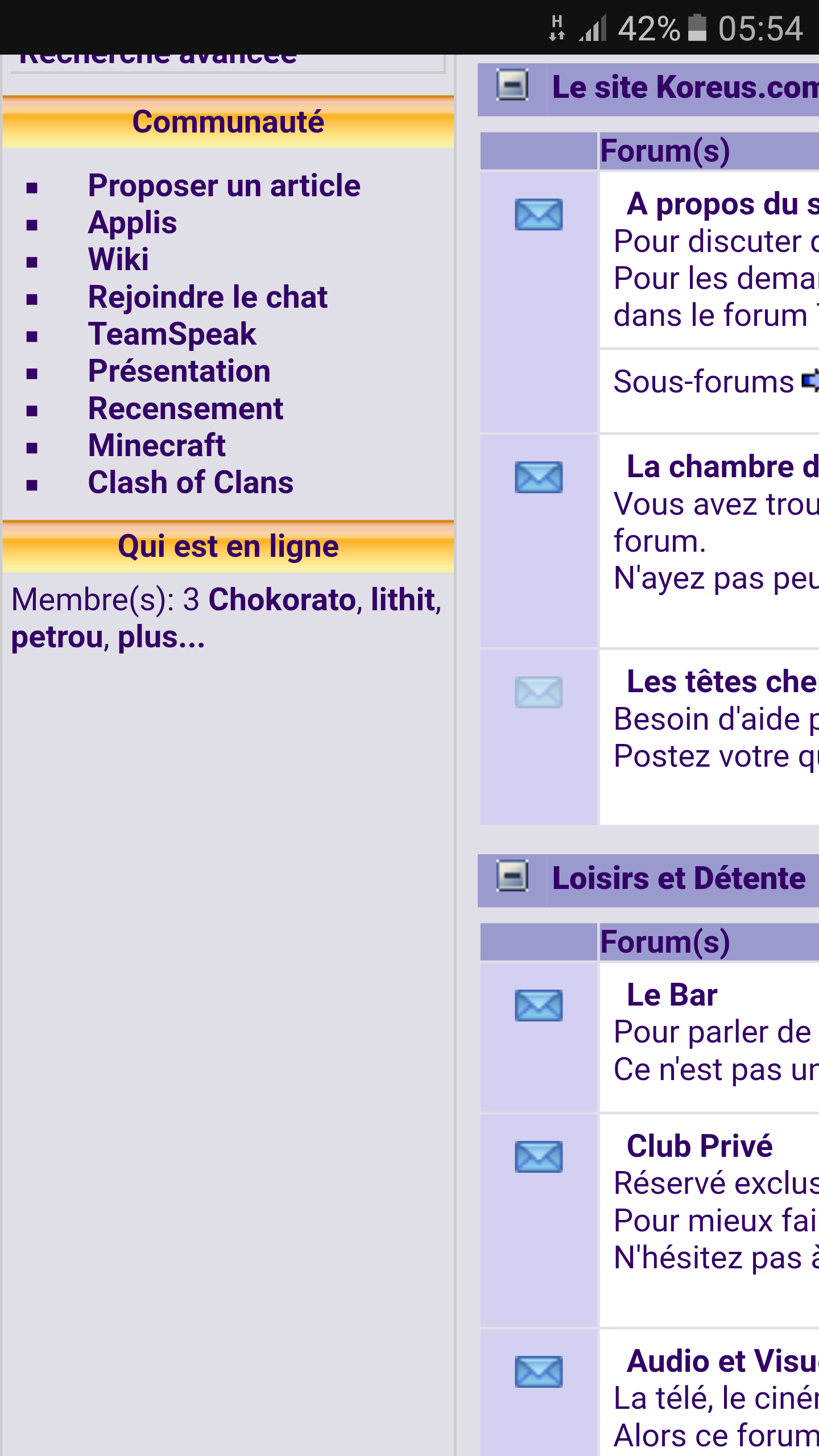Select Rejoindre le chat
This screenshot has height=1456, width=819.
point(208,297)
